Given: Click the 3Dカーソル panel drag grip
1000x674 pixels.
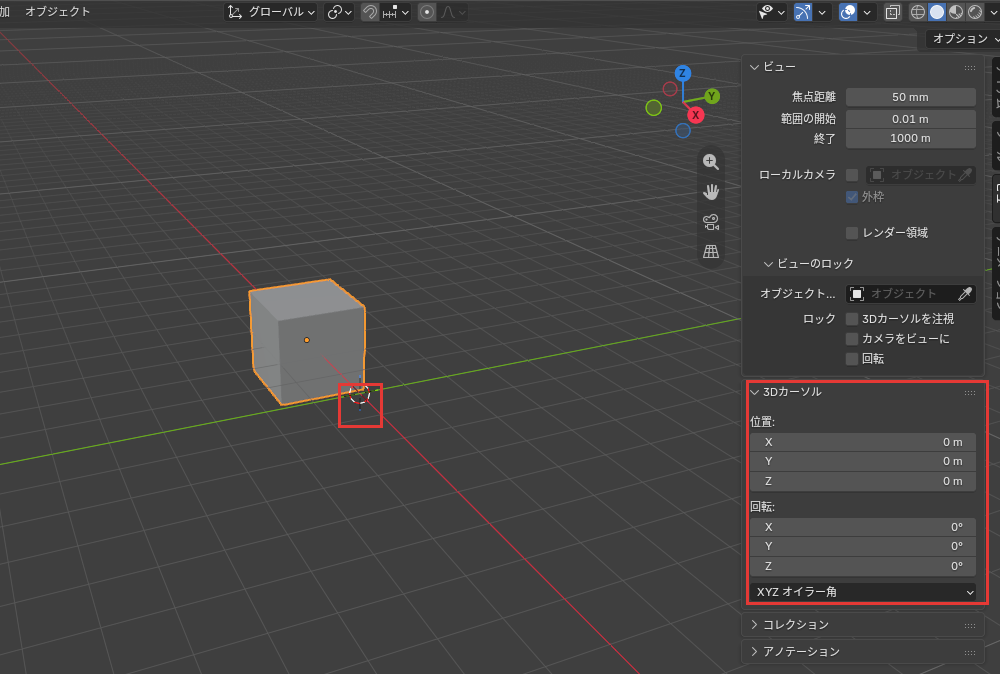Looking at the screenshot, I should (x=970, y=393).
